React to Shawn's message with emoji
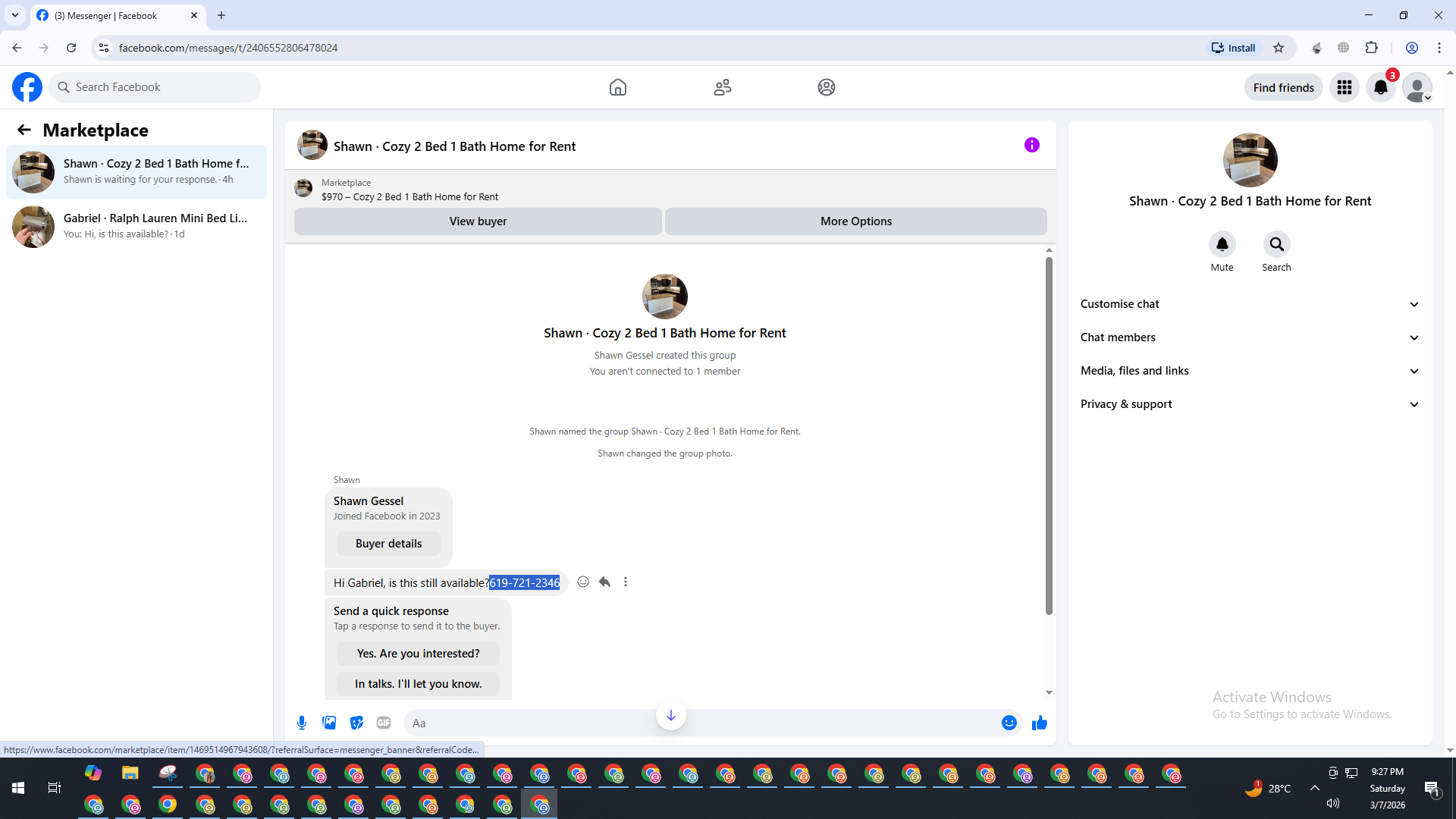Viewport: 1456px width, 819px height. click(x=583, y=582)
